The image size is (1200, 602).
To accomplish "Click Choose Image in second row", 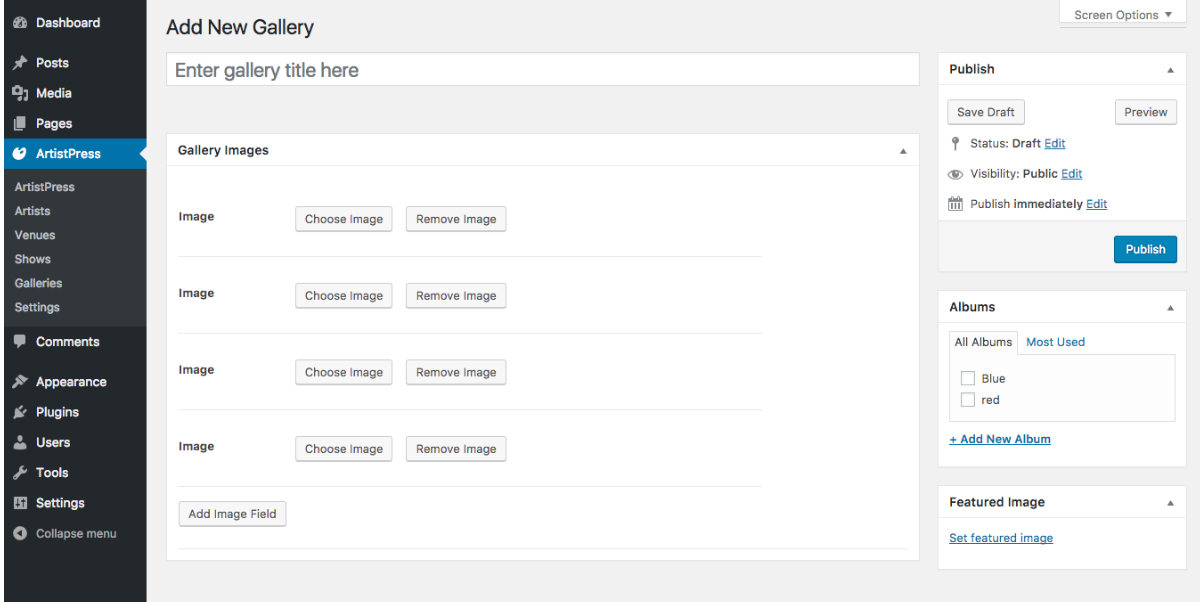I will (x=344, y=296).
